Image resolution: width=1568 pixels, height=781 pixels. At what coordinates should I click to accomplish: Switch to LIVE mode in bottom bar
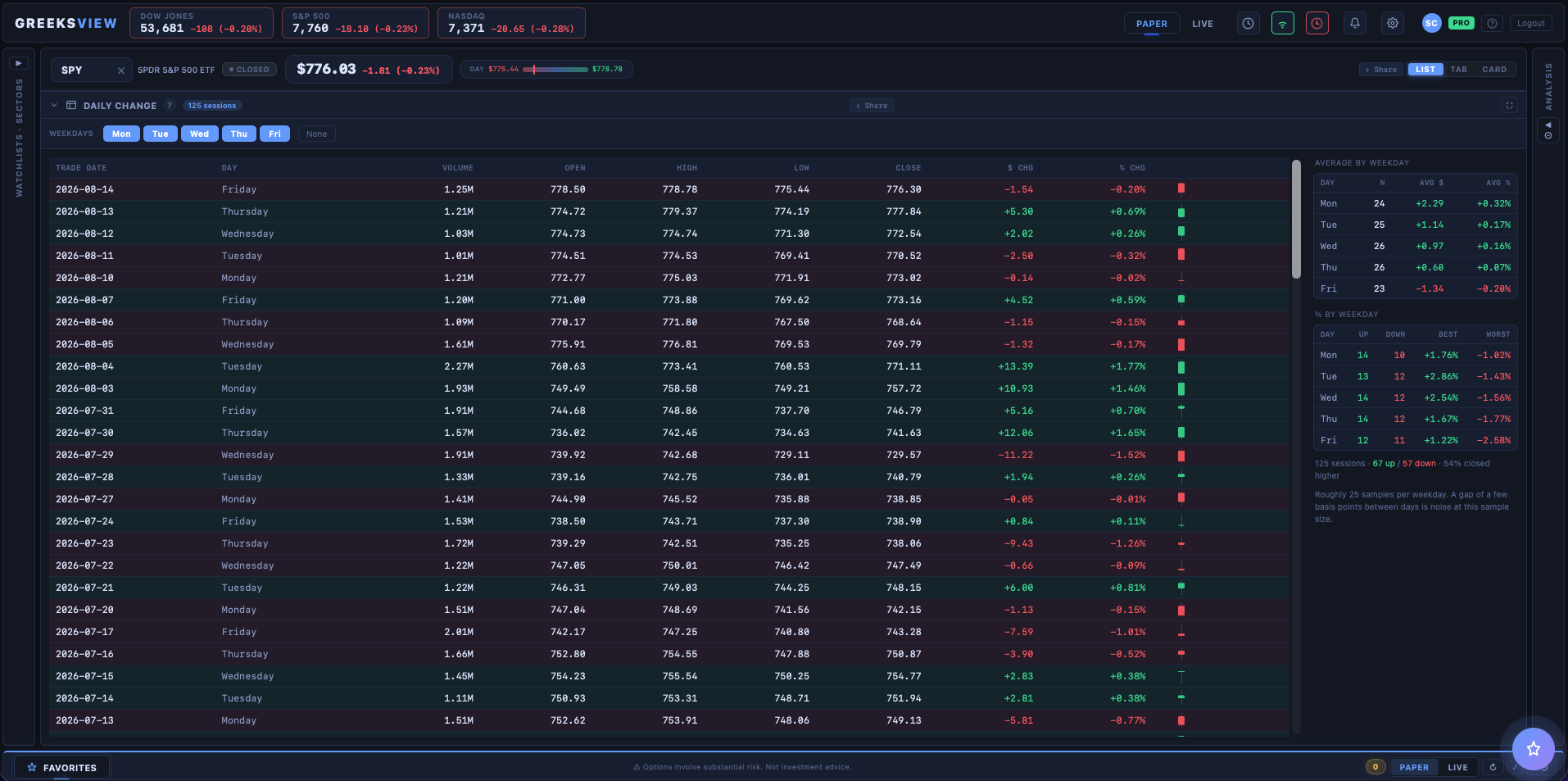coord(1457,767)
